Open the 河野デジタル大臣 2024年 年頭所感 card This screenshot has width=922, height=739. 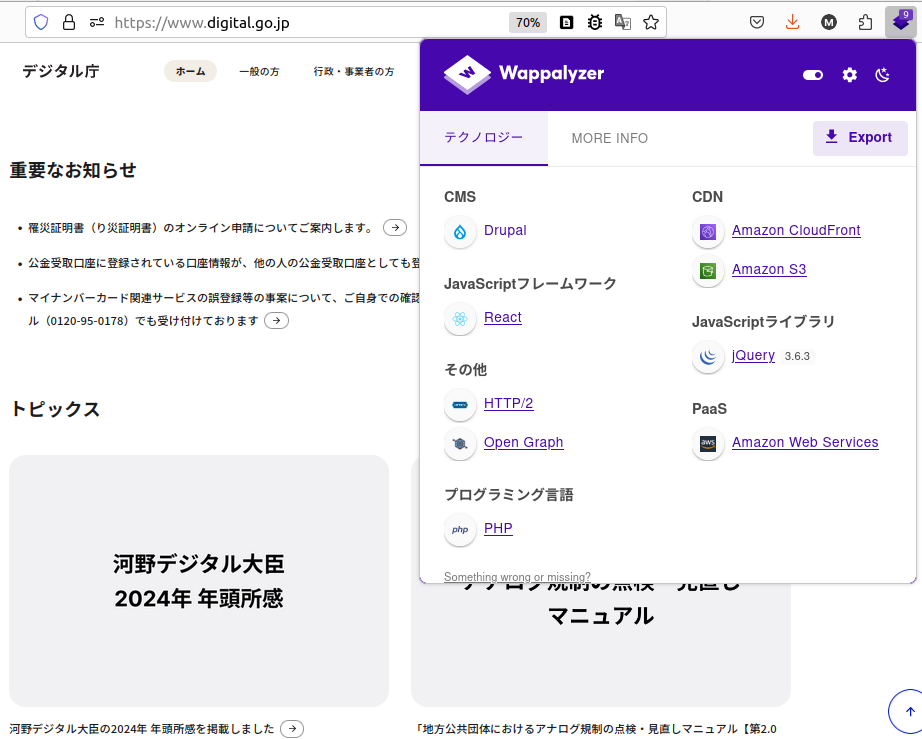pyautogui.click(x=199, y=581)
